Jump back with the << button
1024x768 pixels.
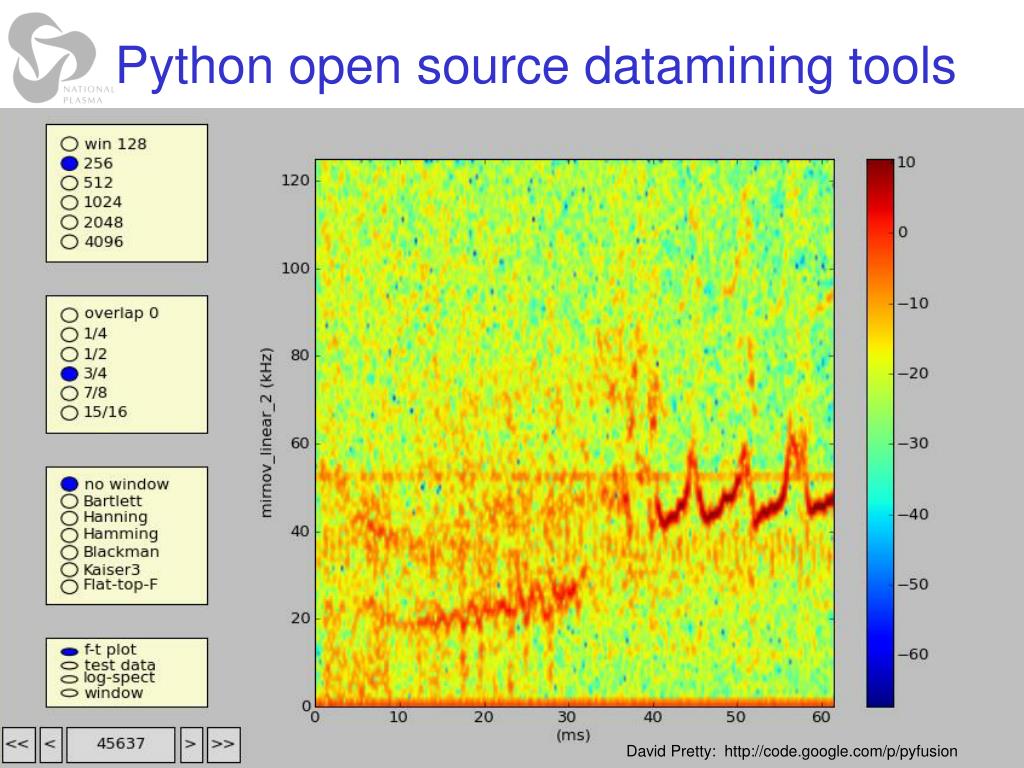18,744
